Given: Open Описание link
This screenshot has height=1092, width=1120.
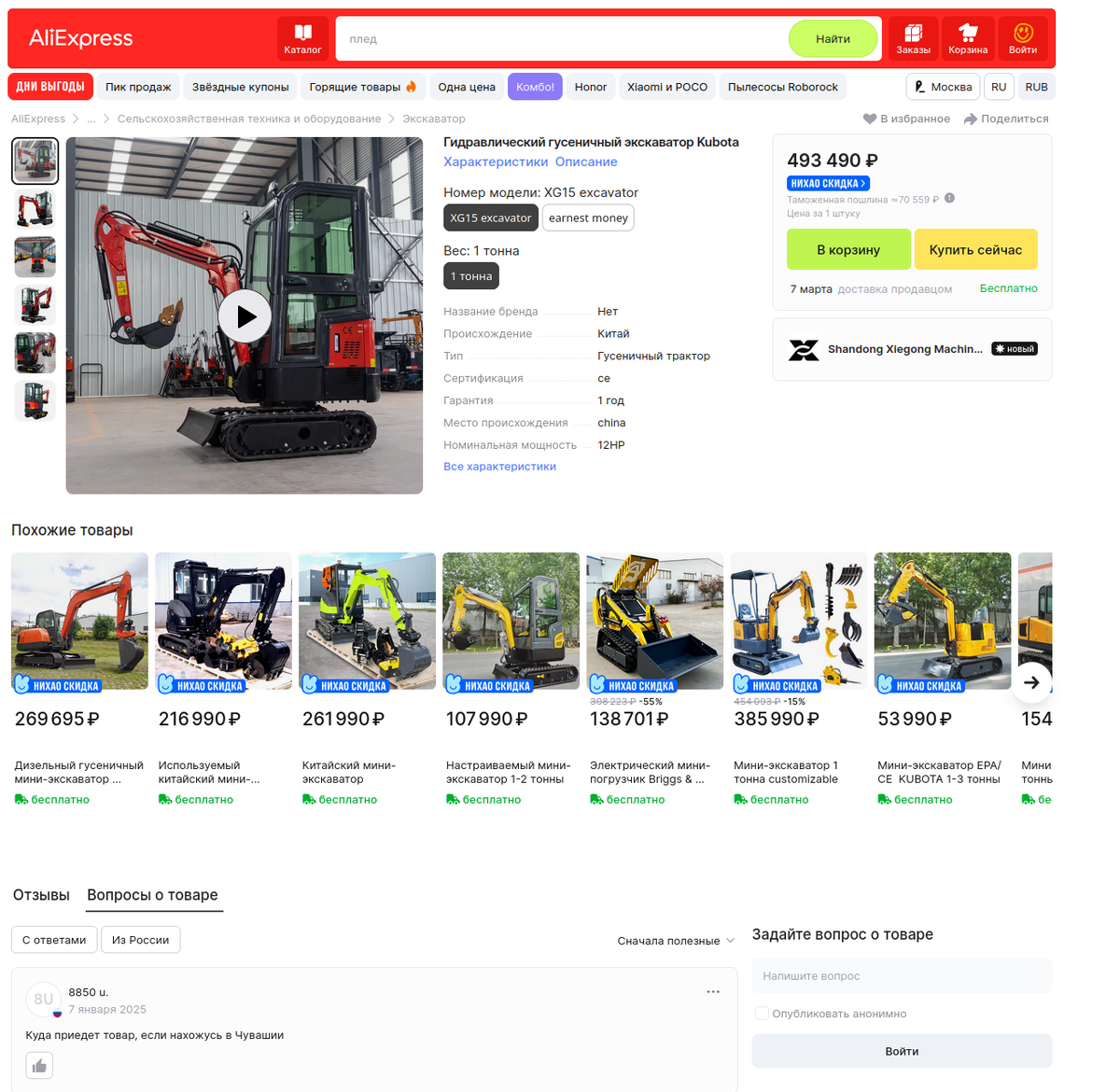Looking at the screenshot, I should [586, 161].
